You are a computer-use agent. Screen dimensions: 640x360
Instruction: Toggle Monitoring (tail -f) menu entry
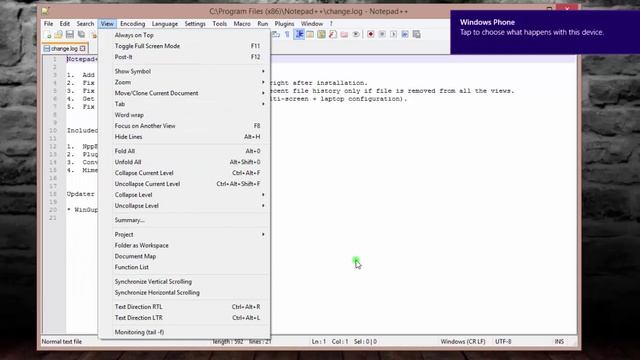(184, 332)
